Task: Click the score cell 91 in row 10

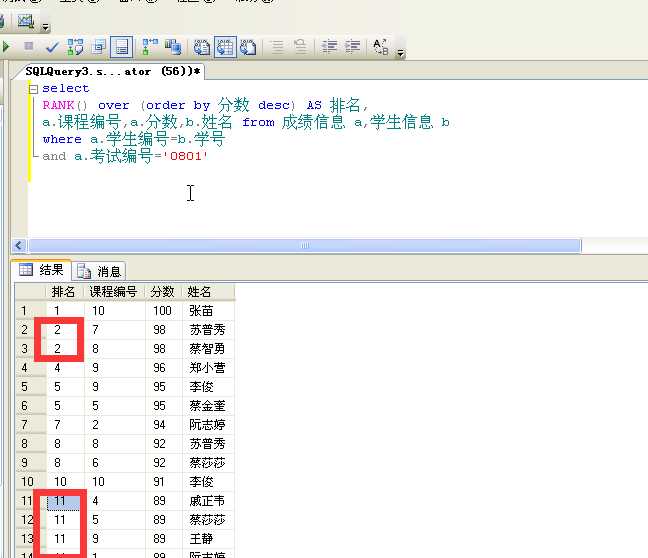Action: click(x=164, y=482)
